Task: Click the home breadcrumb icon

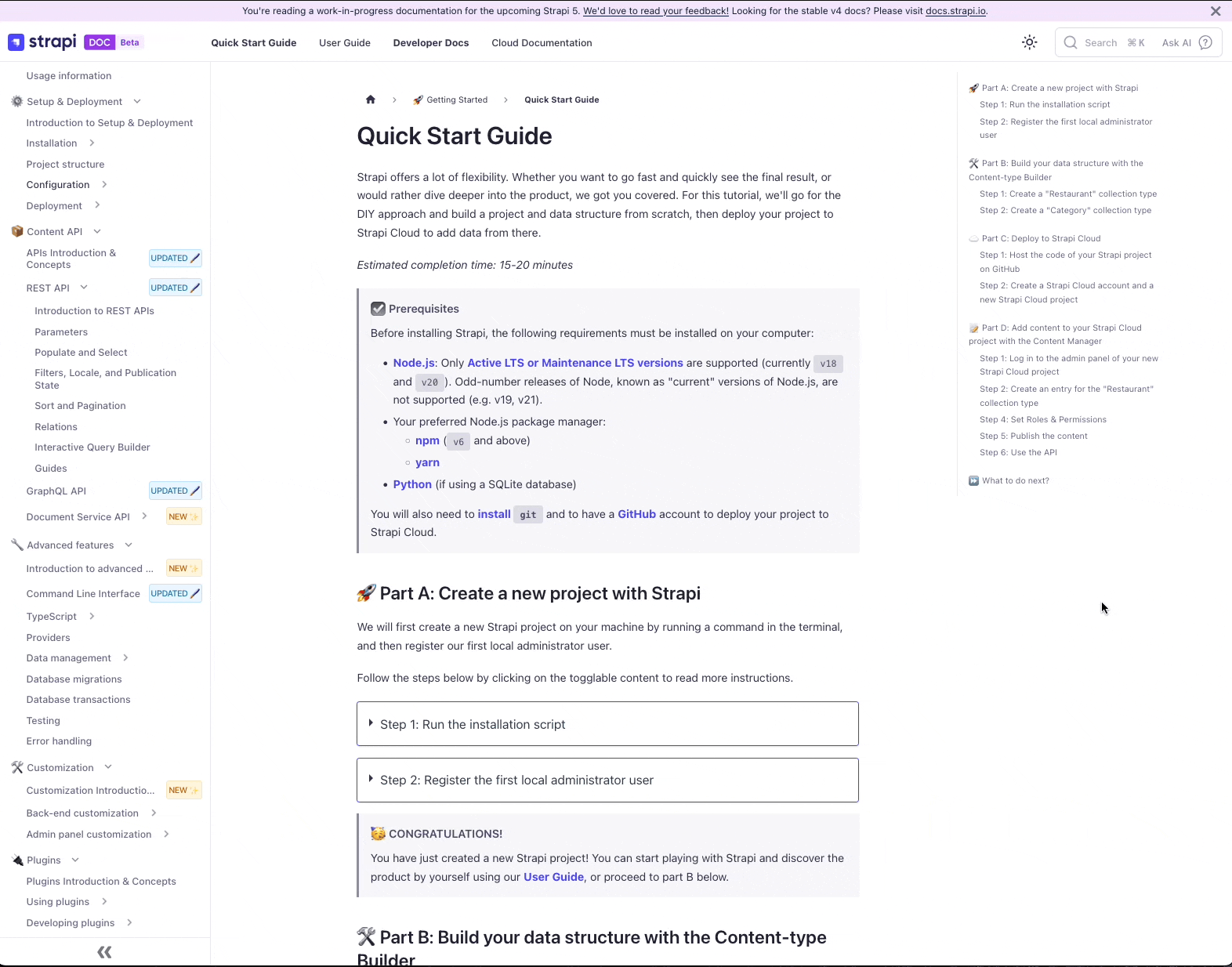Action: pos(371,100)
